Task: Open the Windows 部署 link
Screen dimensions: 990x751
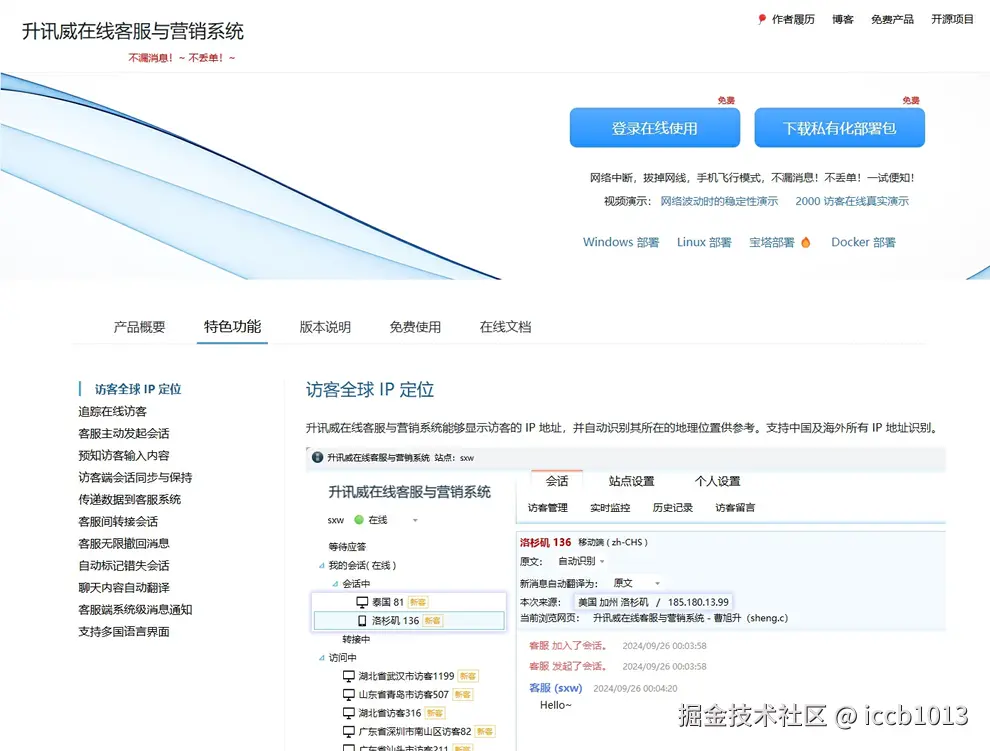Action: click(621, 243)
